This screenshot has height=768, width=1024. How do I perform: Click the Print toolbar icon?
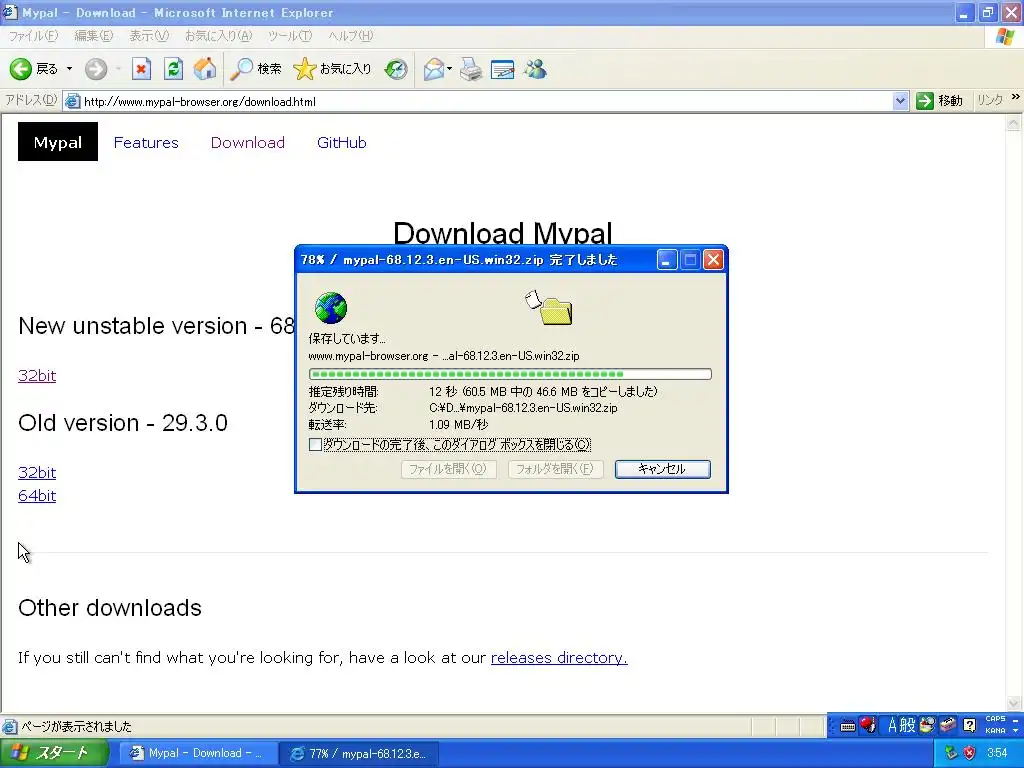coord(471,69)
